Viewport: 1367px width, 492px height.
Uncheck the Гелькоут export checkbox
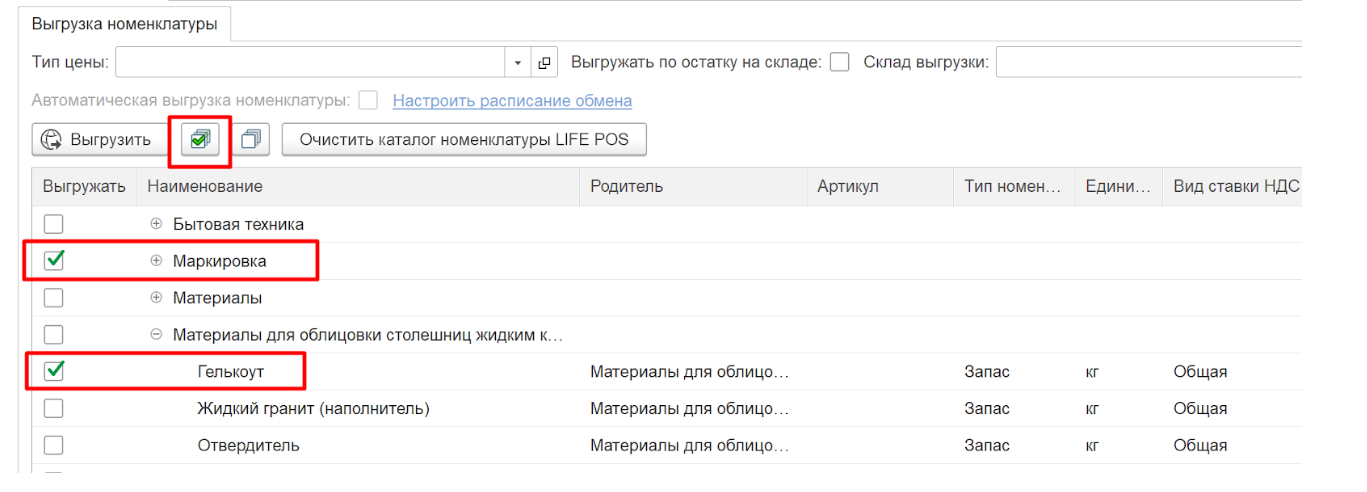tap(54, 371)
